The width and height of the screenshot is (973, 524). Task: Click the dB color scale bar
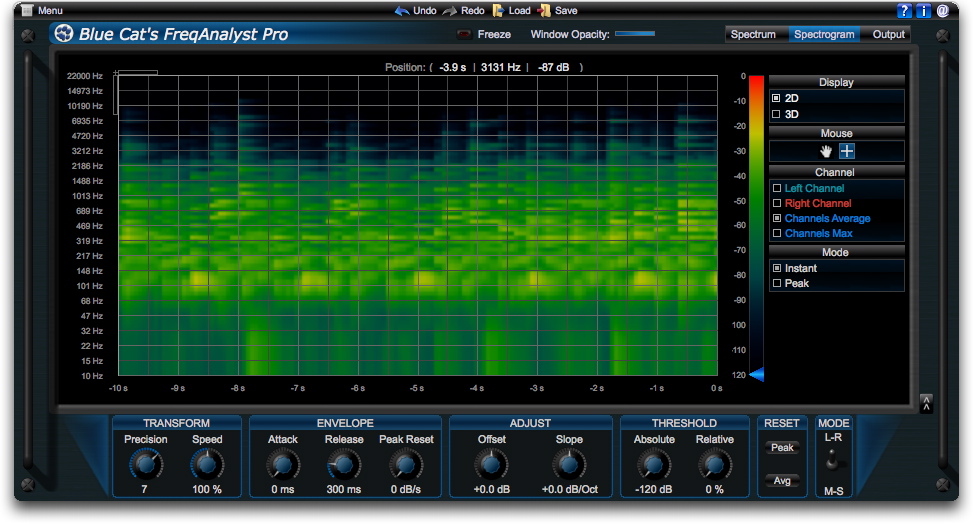tap(756, 224)
